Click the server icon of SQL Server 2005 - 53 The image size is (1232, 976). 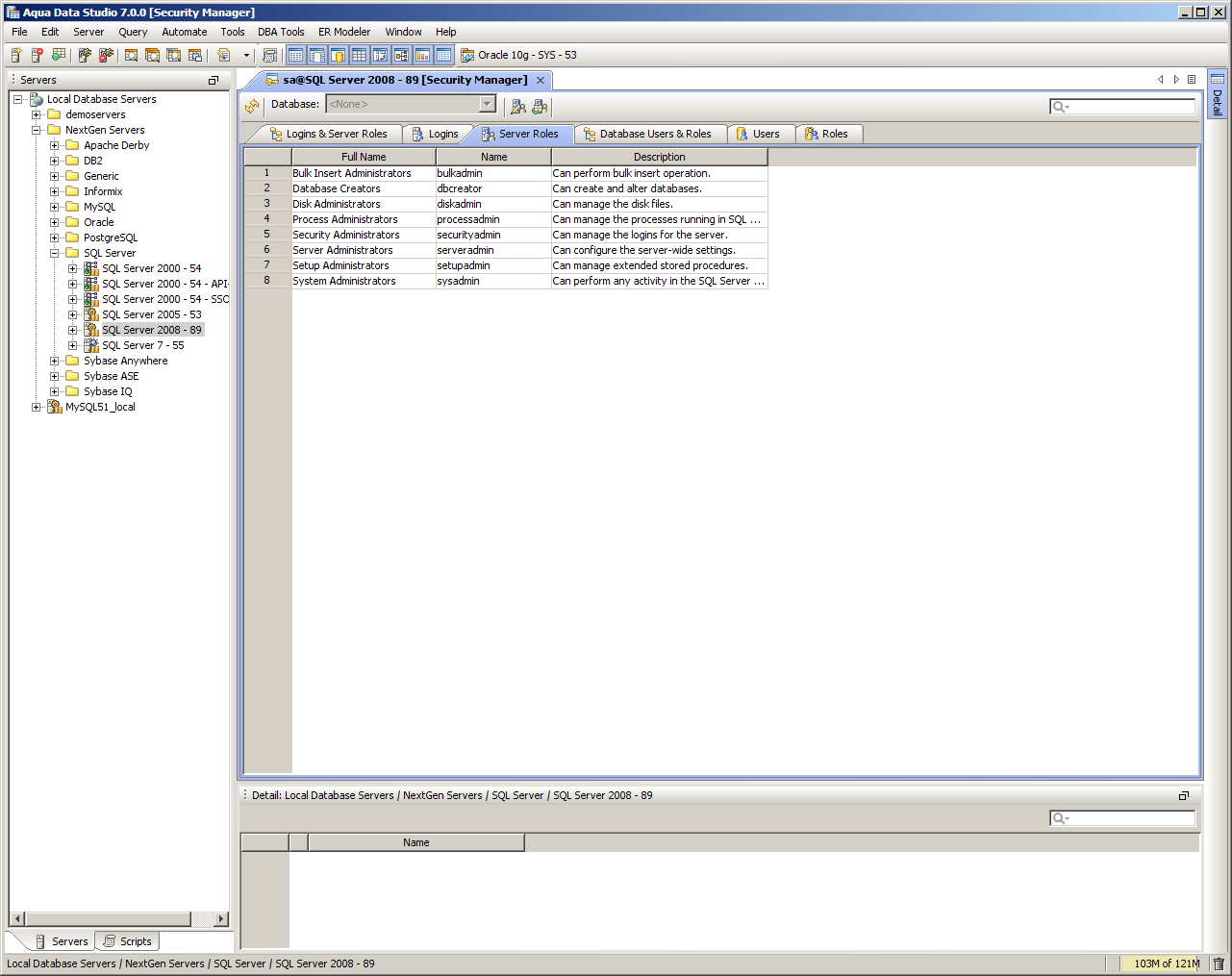coord(91,314)
